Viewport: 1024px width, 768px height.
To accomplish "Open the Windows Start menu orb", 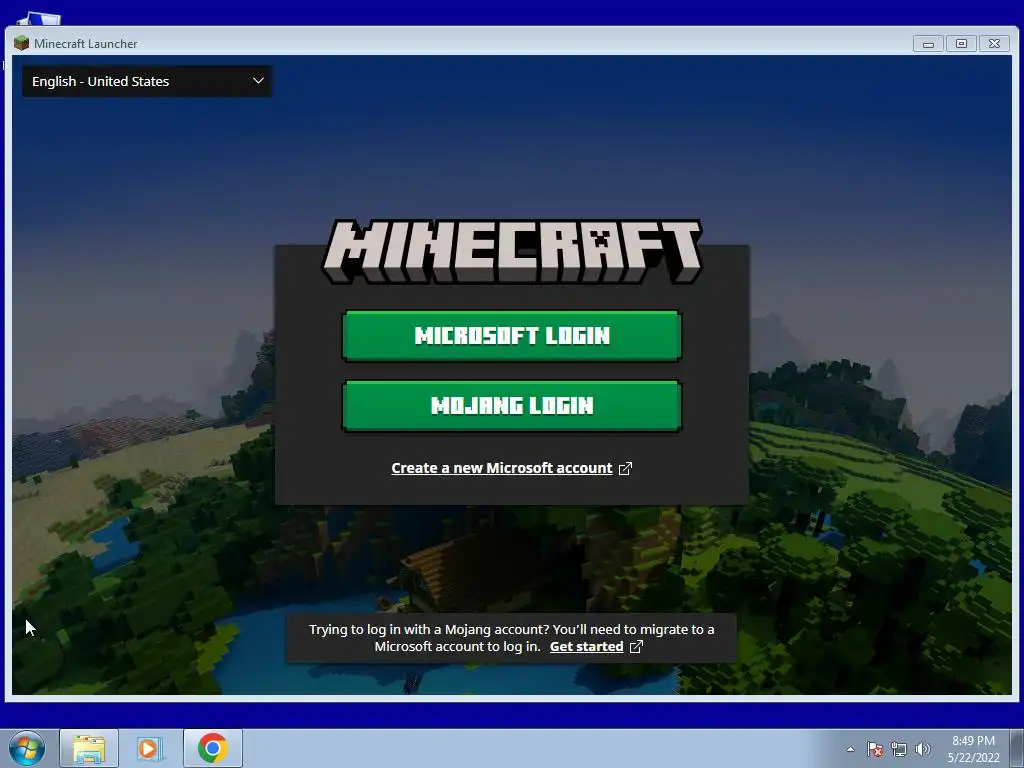I will pyautogui.click(x=27, y=748).
